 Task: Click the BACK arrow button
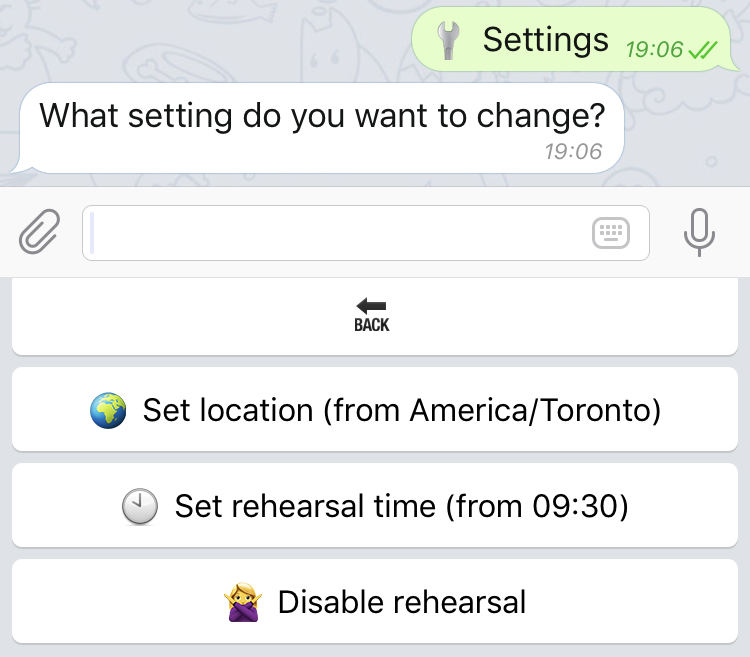pos(375,316)
